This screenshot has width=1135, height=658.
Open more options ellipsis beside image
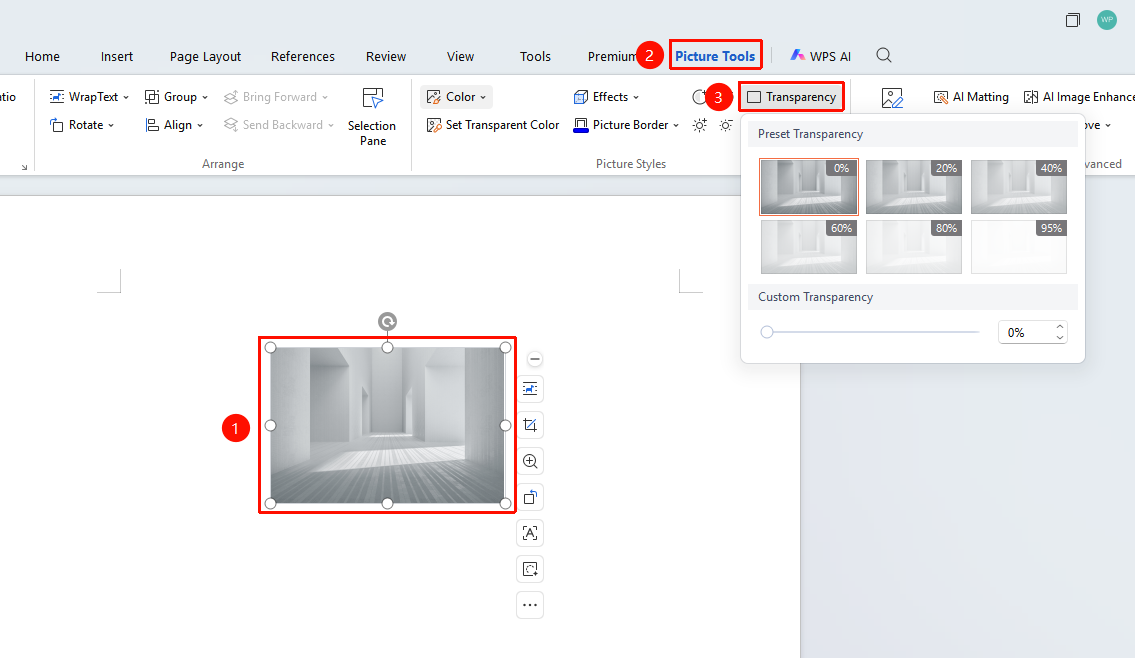(530, 605)
